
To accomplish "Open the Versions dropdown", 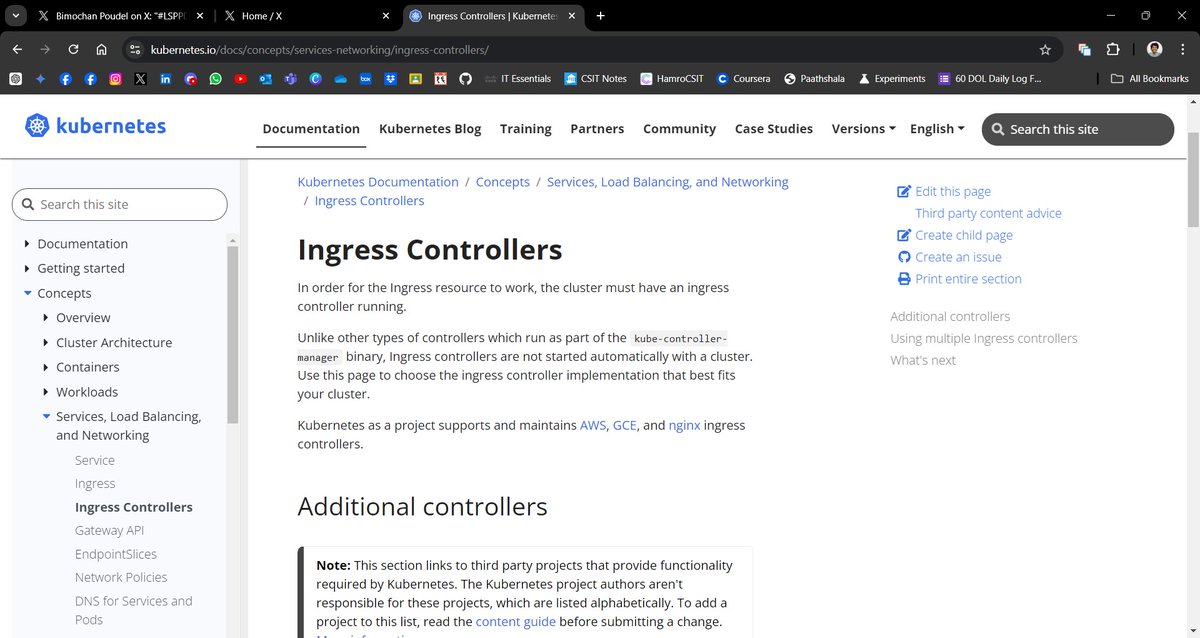I will click(x=863, y=129).
